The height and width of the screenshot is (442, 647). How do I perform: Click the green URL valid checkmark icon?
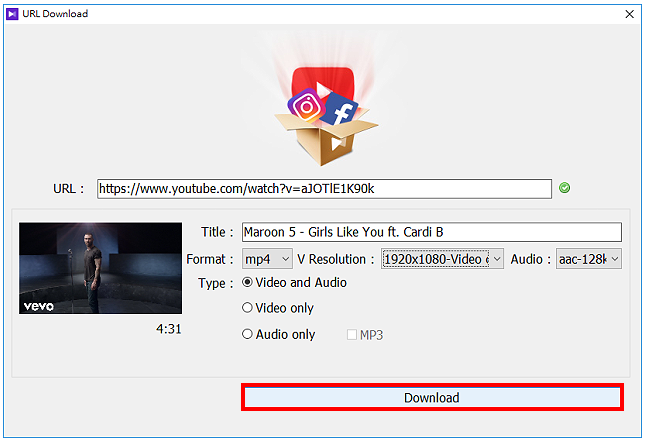tap(564, 188)
